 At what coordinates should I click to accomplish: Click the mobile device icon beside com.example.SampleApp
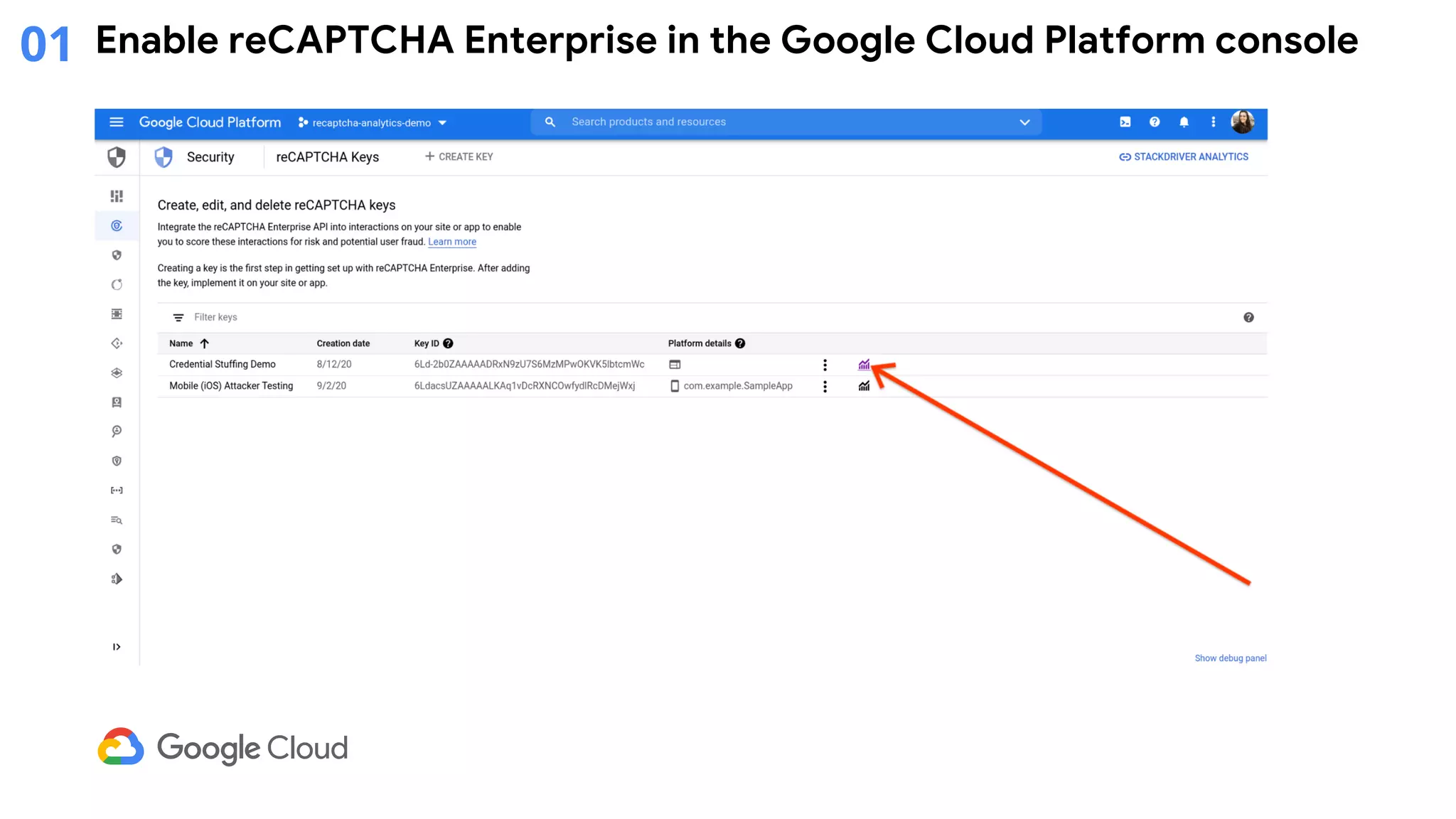coord(675,386)
